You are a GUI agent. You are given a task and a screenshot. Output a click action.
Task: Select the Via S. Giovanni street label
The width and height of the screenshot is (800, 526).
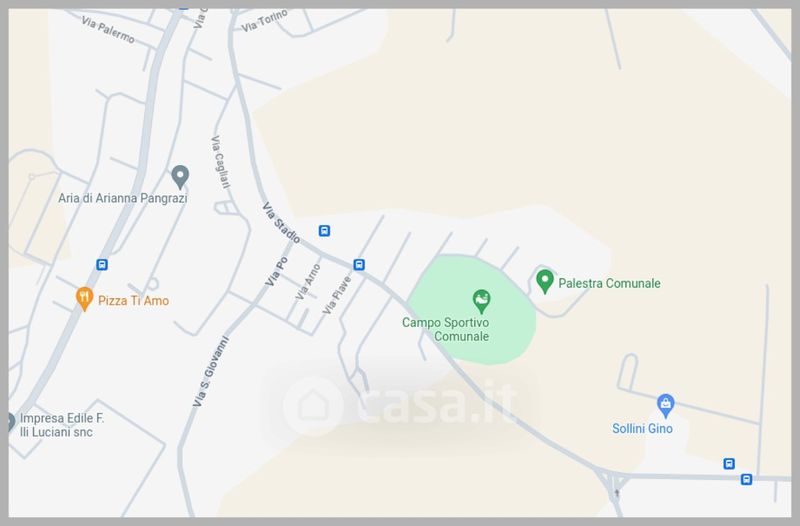click(210, 371)
